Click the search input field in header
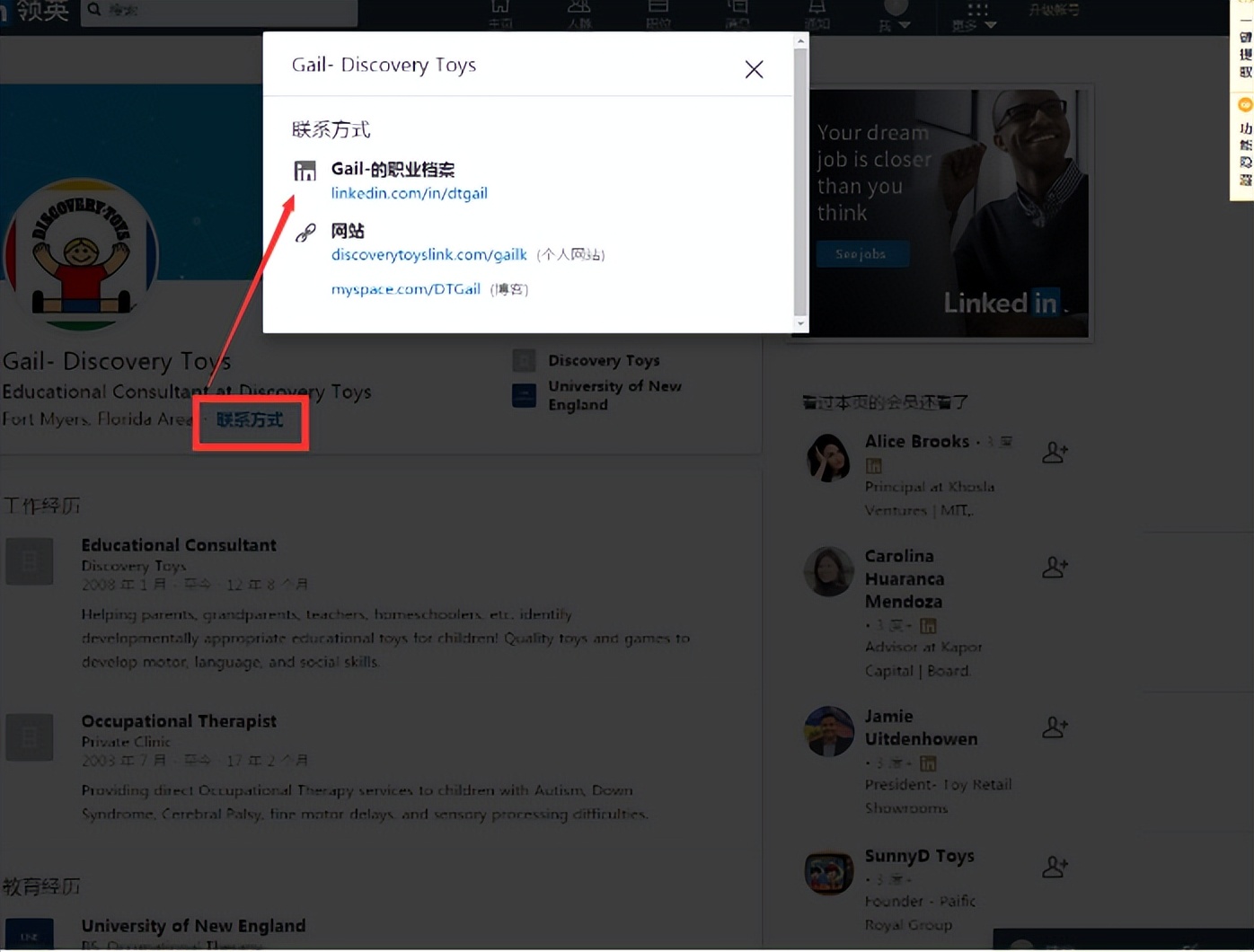Screen dimensions: 1254x952 219,11
